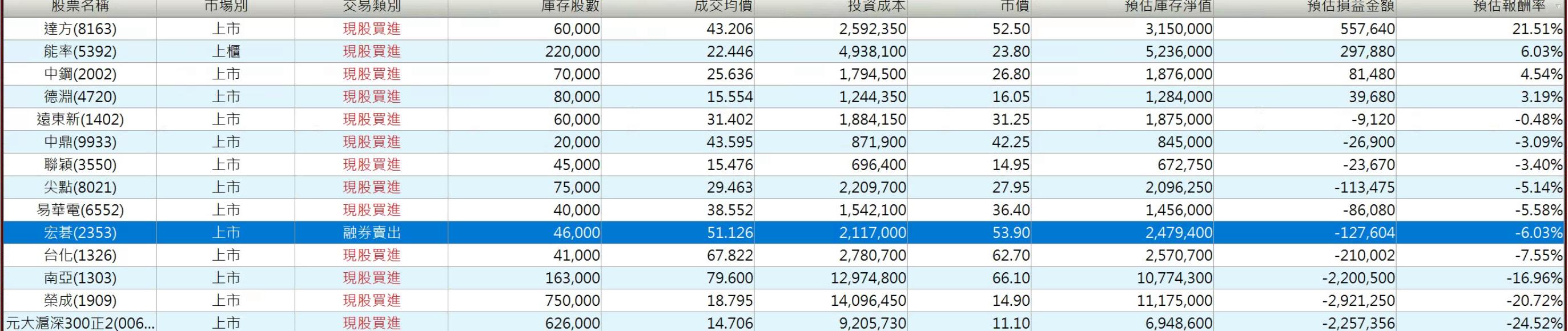
Task: Click market price 27.95 for 尖點
Action: click(x=1011, y=187)
